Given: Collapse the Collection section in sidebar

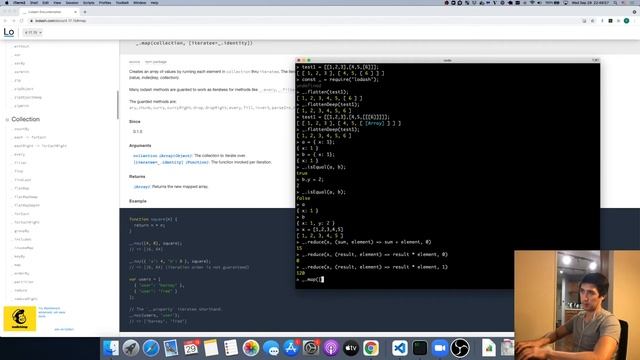Looking at the screenshot, I should [7, 120].
